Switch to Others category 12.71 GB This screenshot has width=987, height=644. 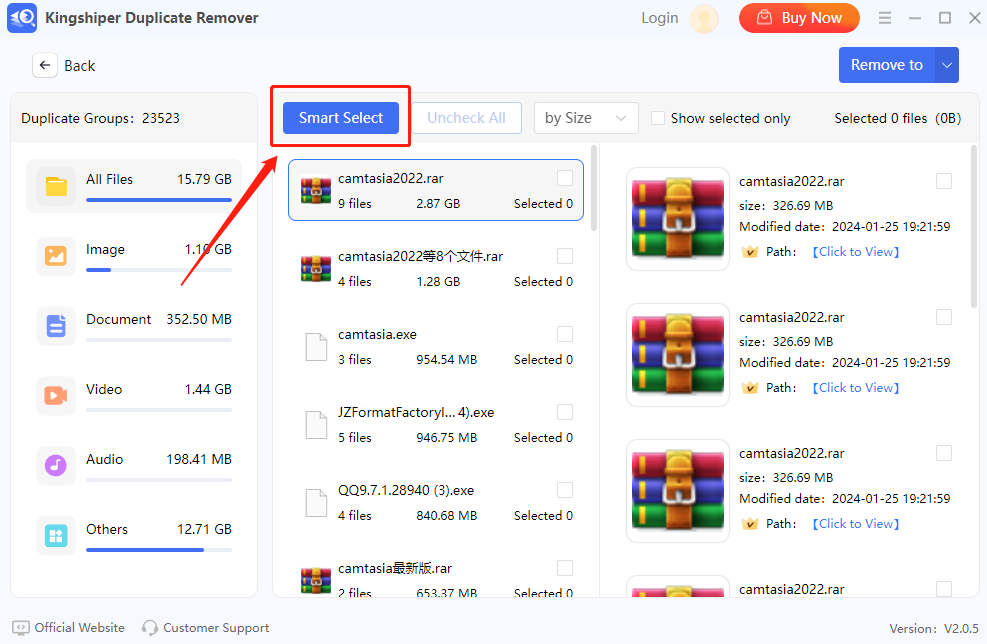(134, 536)
